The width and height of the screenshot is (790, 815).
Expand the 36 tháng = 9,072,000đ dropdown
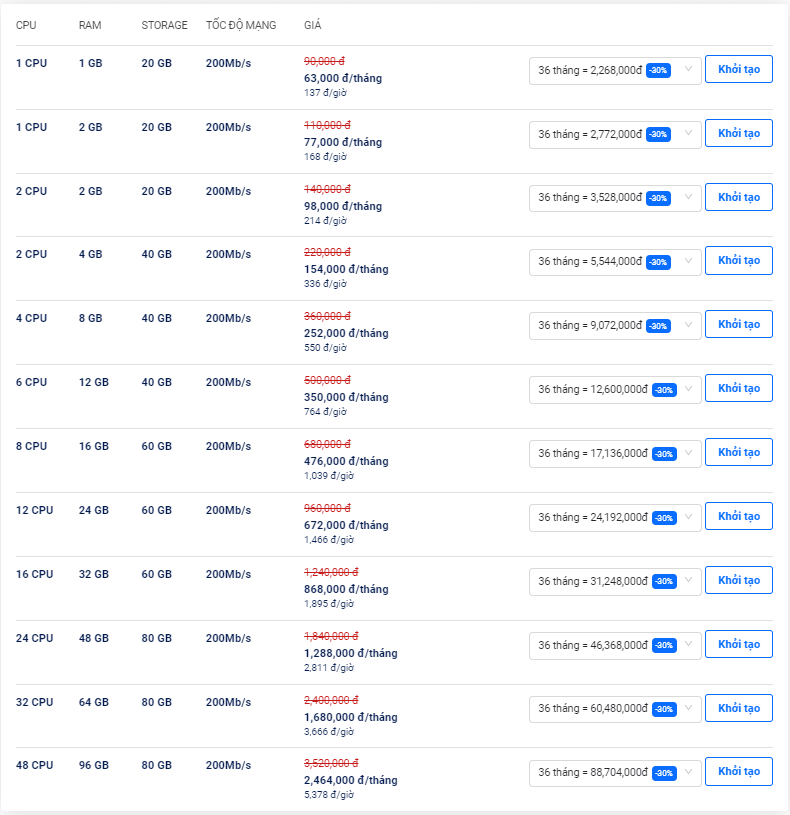point(615,325)
